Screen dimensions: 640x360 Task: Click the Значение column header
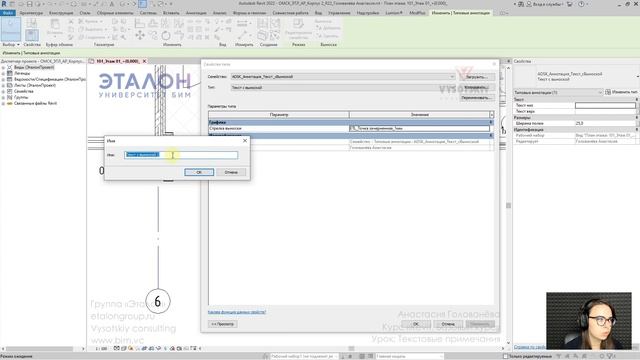(x=419, y=115)
